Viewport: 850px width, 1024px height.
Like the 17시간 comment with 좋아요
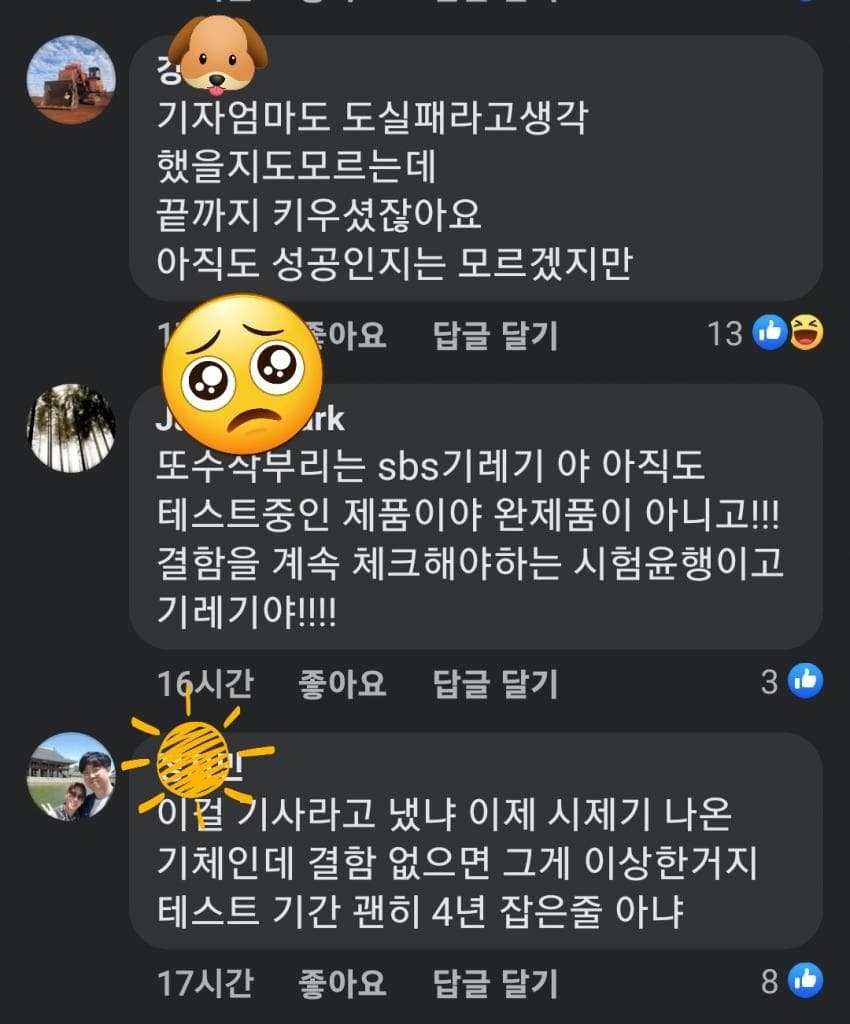[342, 982]
